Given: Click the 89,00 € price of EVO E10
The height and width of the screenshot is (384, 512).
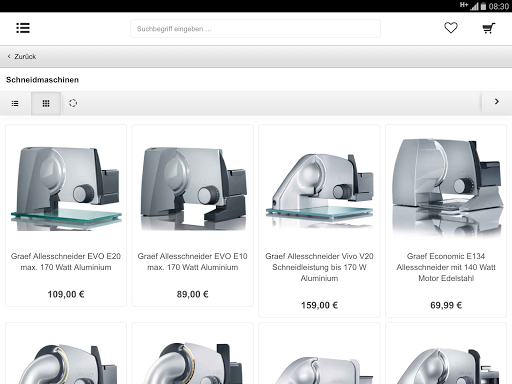Looking at the screenshot, I should point(193,294).
